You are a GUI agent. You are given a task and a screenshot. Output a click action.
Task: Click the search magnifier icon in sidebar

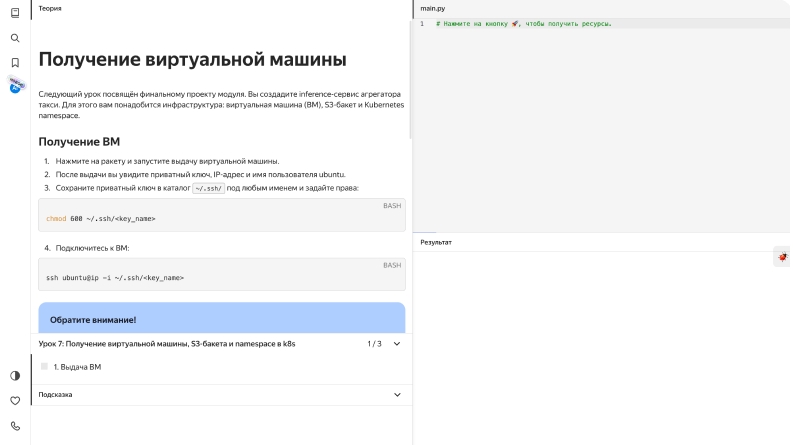coord(15,38)
